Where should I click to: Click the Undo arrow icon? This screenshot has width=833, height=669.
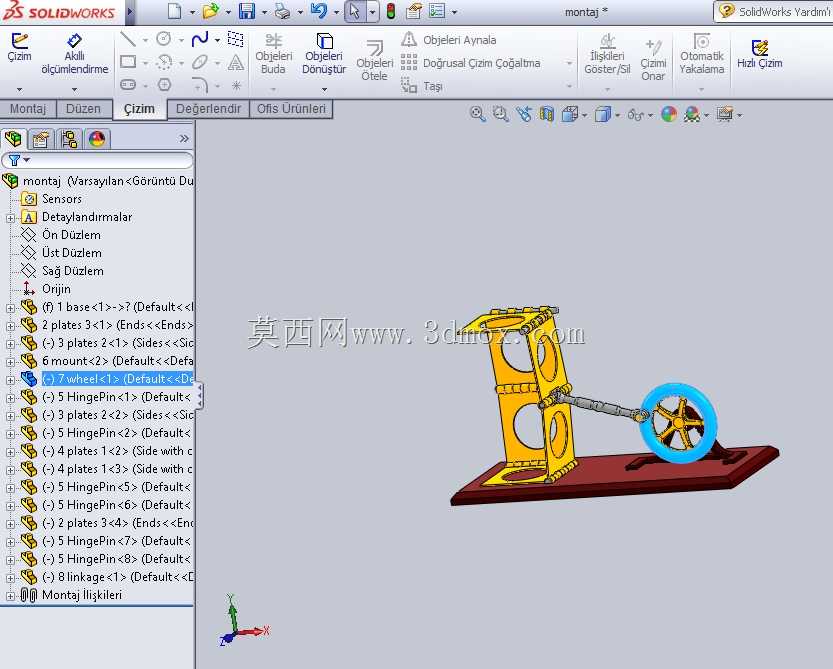click(x=319, y=11)
